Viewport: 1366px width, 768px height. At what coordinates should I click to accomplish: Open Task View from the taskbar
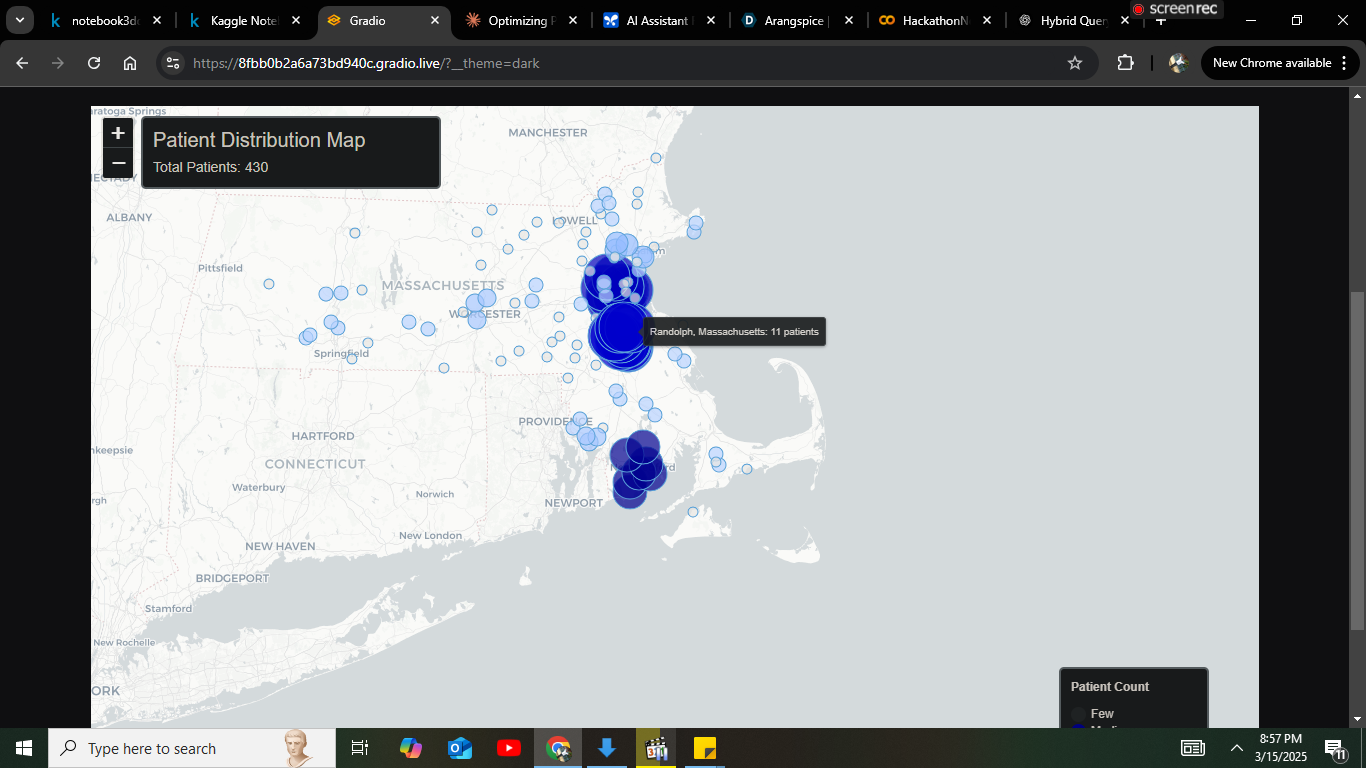(360, 748)
